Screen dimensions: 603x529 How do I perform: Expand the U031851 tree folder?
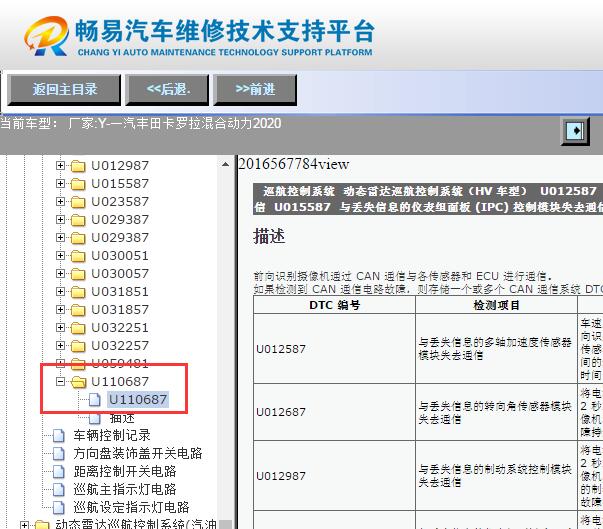60,292
